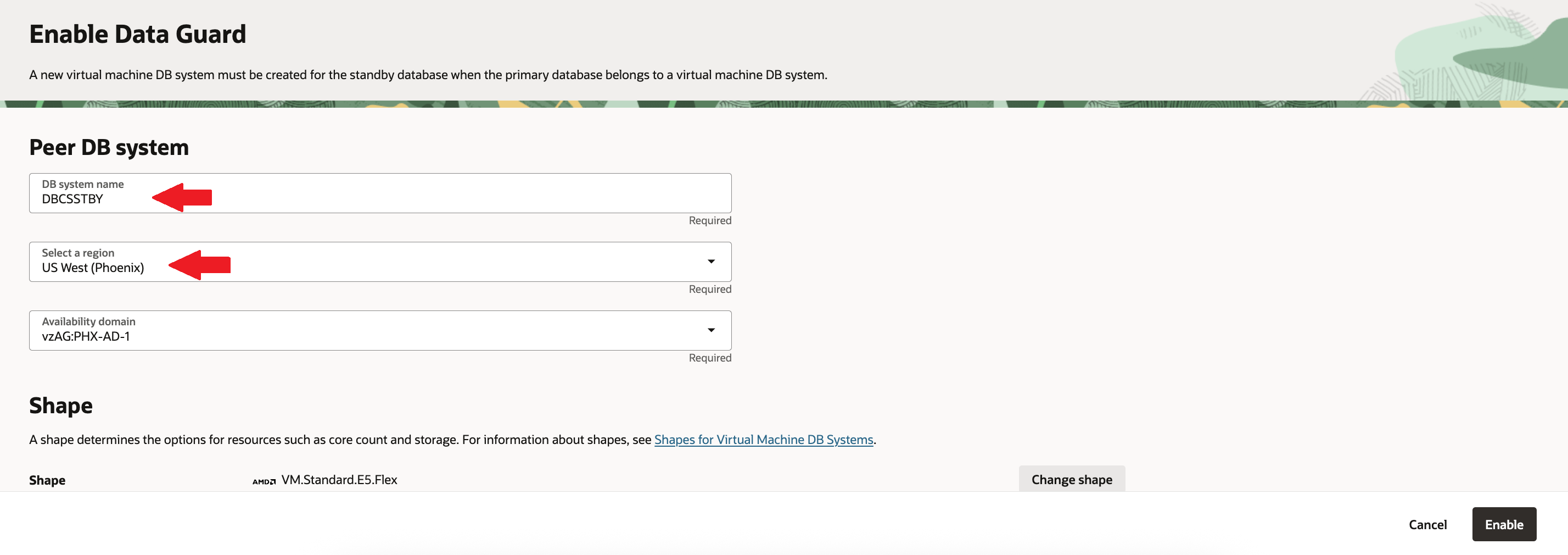Click the DBCSSTBY value text

click(x=72, y=199)
